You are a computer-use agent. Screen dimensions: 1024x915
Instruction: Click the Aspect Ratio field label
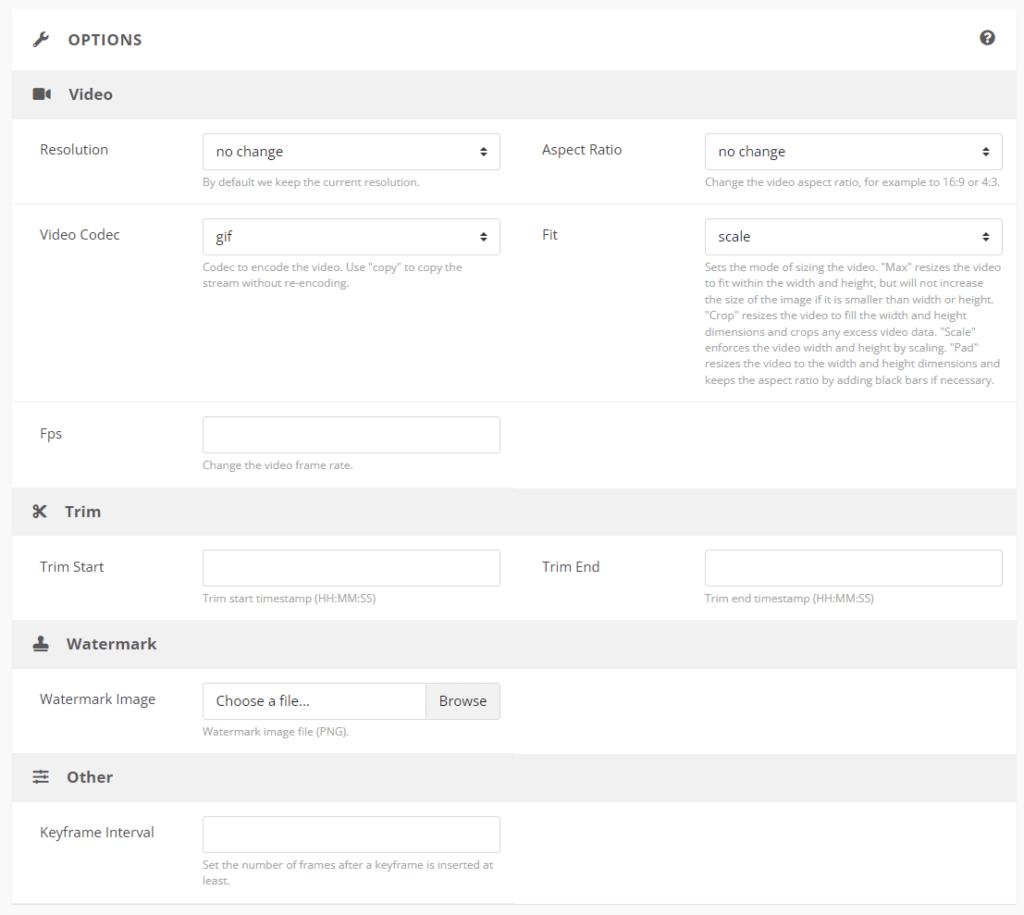pos(582,150)
